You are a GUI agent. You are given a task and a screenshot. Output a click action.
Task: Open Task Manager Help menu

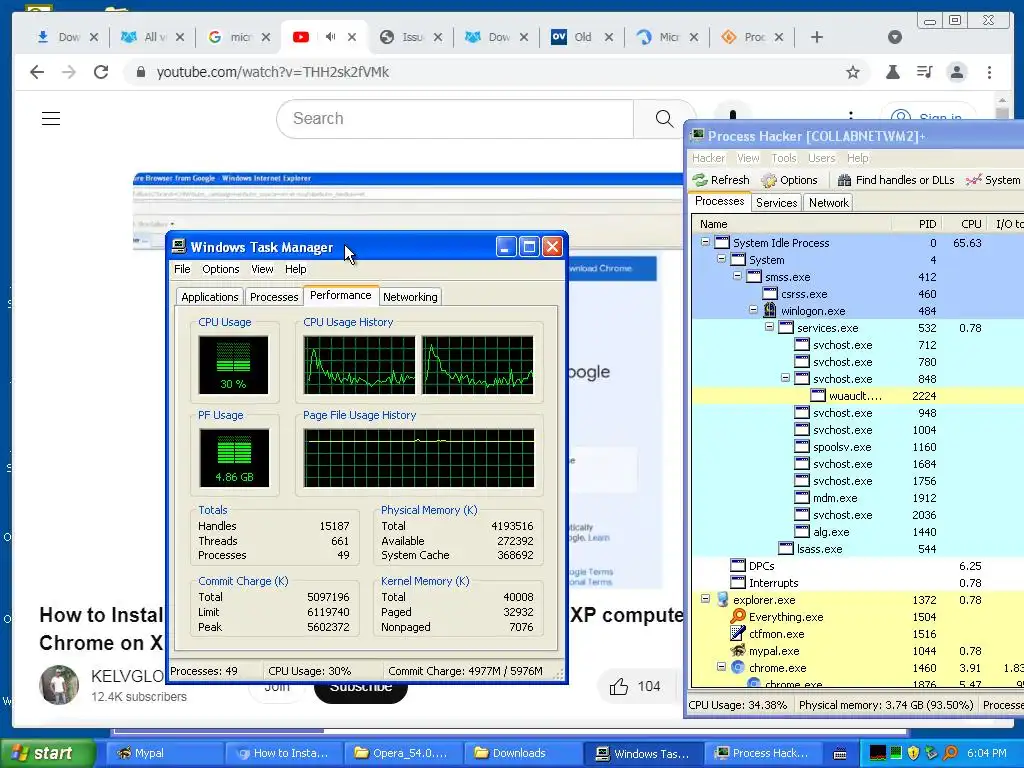(295, 269)
